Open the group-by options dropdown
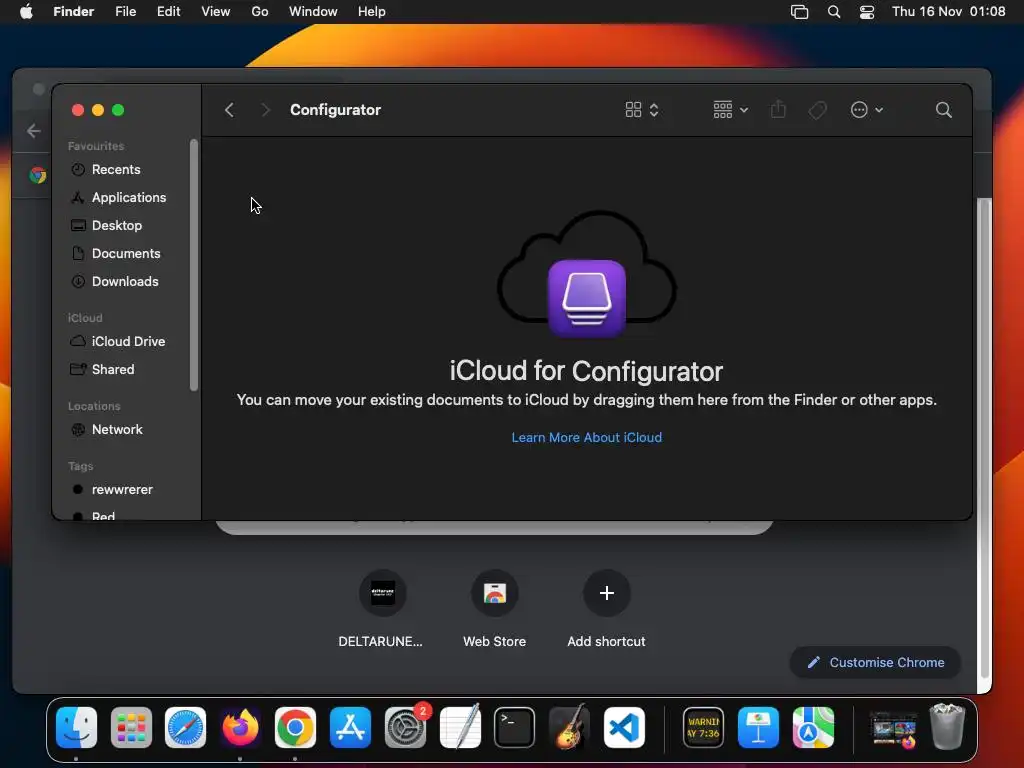The width and height of the screenshot is (1024, 768). (730, 110)
